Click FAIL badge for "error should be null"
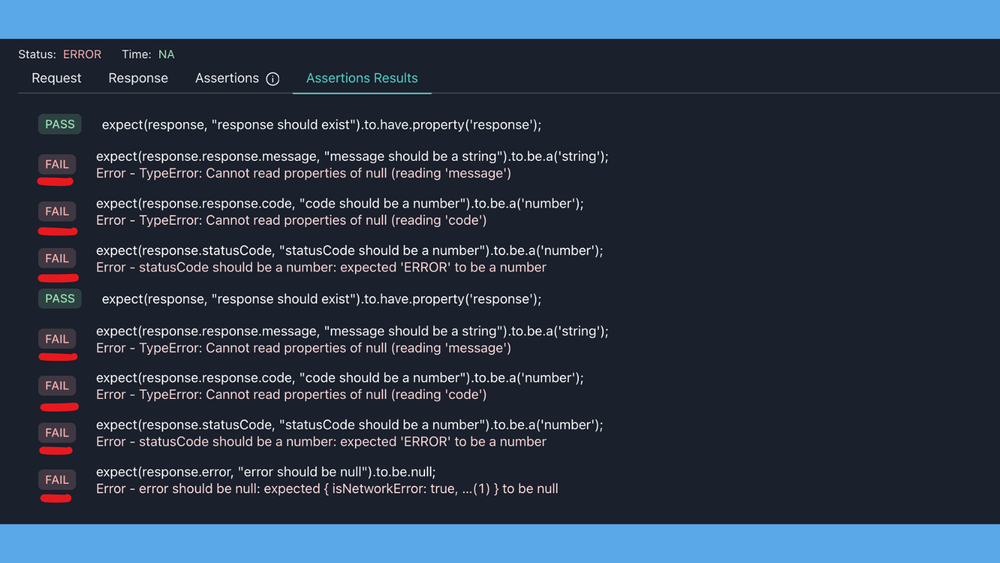Screen dimensions: 1000x563 pyautogui.click(x=57, y=480)
